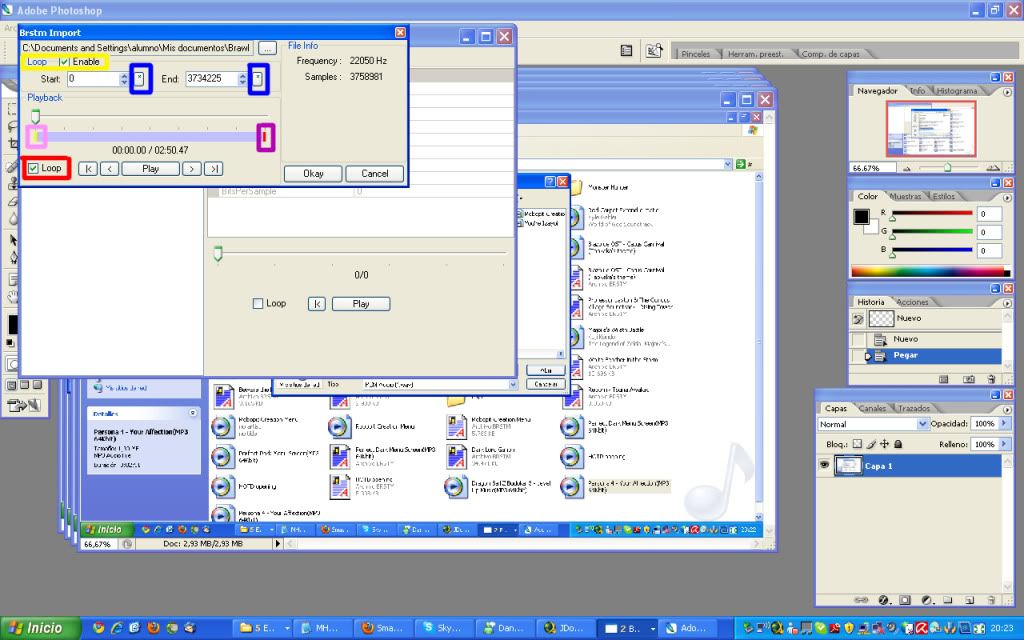Viewport: 1024px width, 640px height.
Task: Open Opacidad slider arrow in Capas panel
Action: coord(1004,424)
